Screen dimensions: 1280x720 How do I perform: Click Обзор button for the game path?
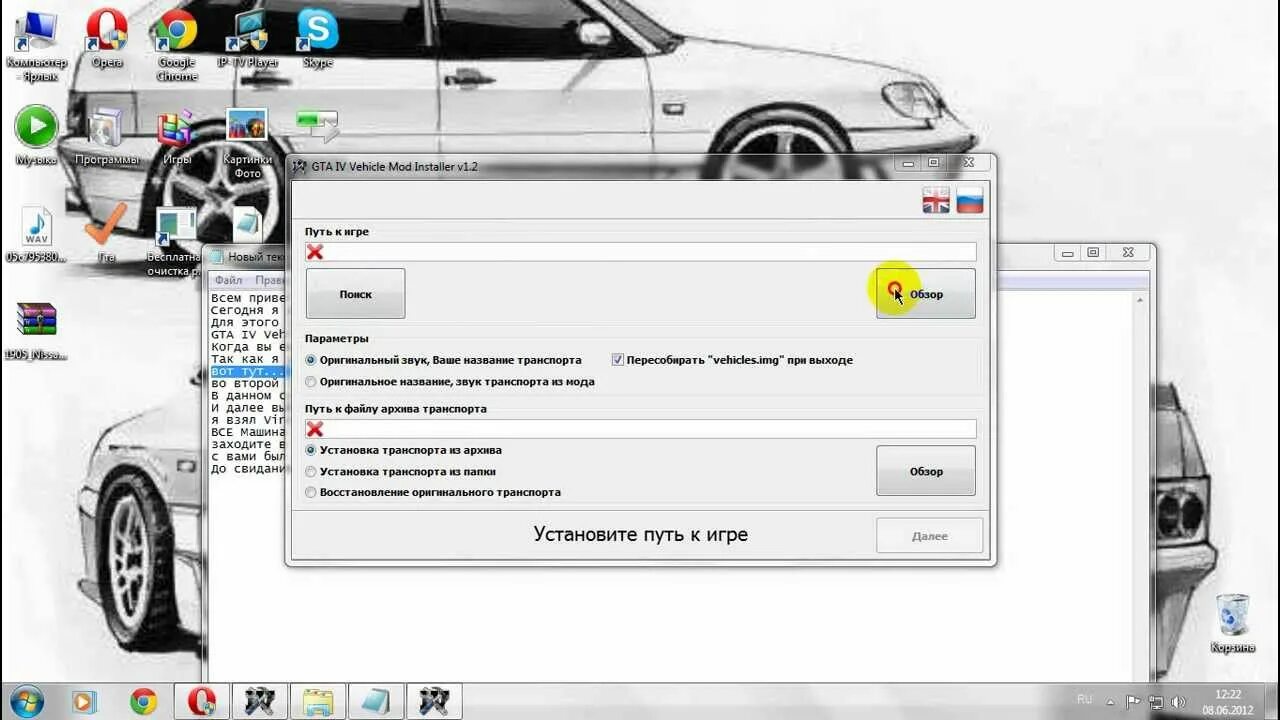tap(926, 294)
